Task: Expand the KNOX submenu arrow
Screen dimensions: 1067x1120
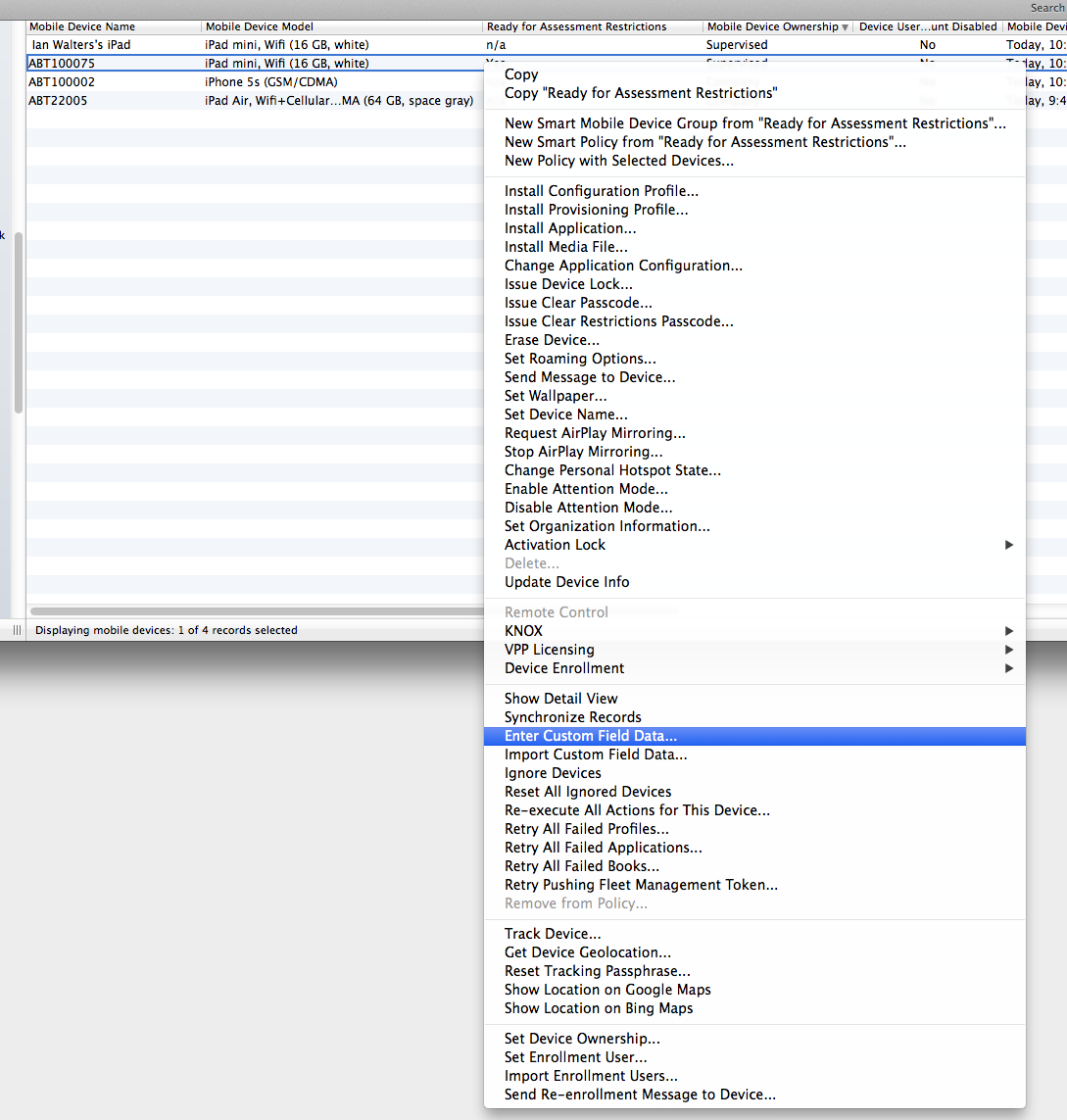Action: 1009,631
